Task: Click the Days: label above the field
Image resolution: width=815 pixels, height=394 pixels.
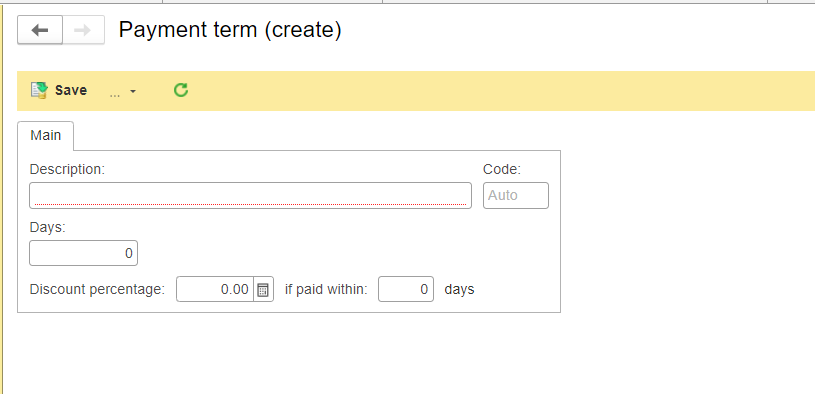Action: click(48, 228)
